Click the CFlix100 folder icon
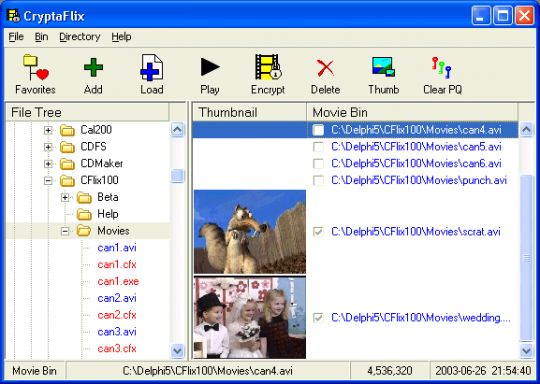 click(x=67, y=181)
